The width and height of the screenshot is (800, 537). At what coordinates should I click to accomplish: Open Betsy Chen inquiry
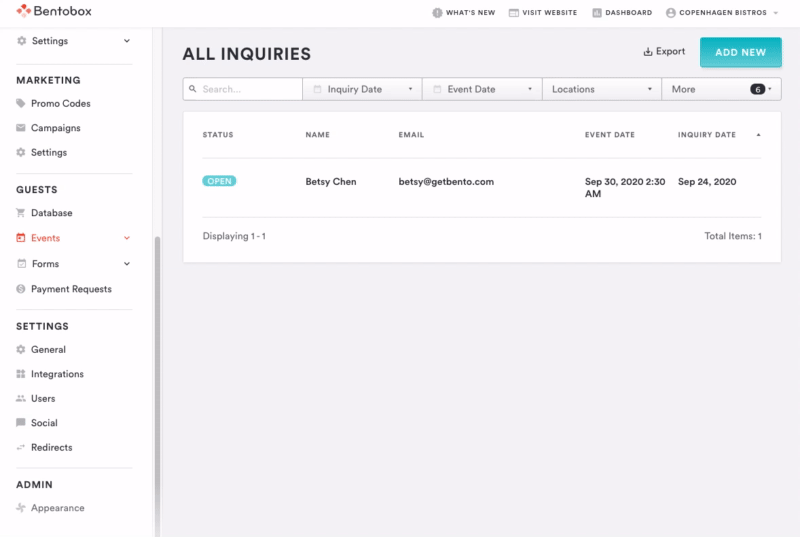(x=331, y=182)
